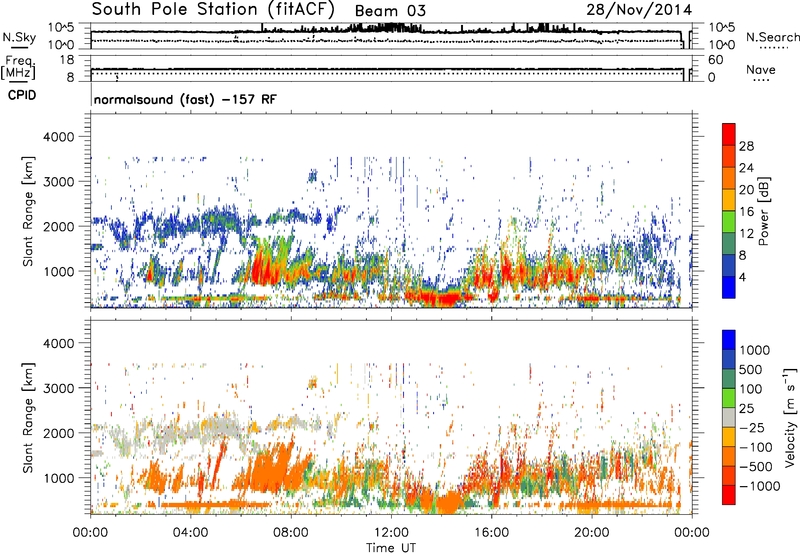The height and width of the screenshot is (554, 800).
Task: Click the '16:00' time tick label
Action: tap(491, 533)
